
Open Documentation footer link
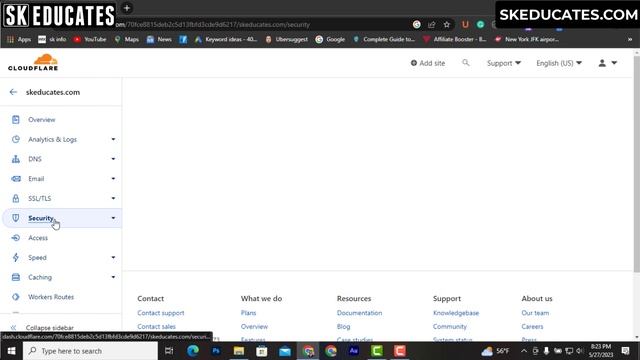[360, 313]
